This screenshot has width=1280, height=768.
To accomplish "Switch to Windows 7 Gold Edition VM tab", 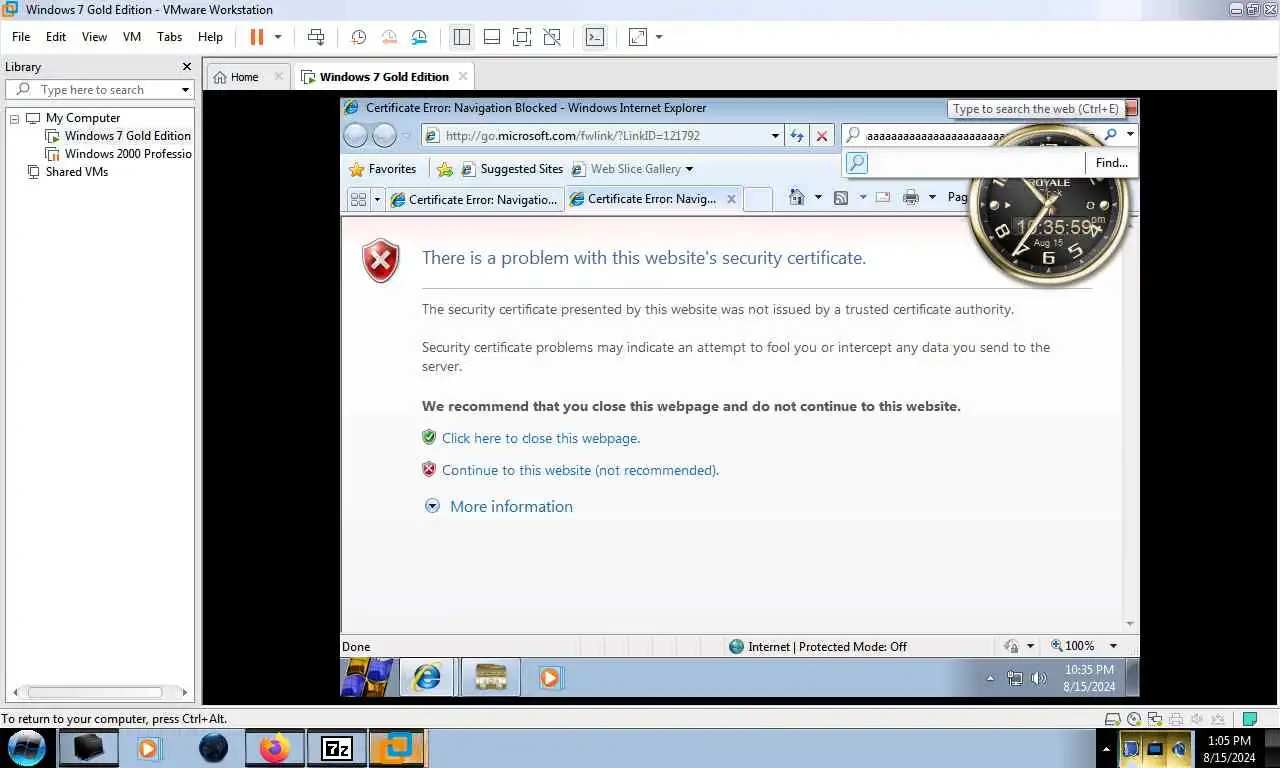I will [384, 77].
